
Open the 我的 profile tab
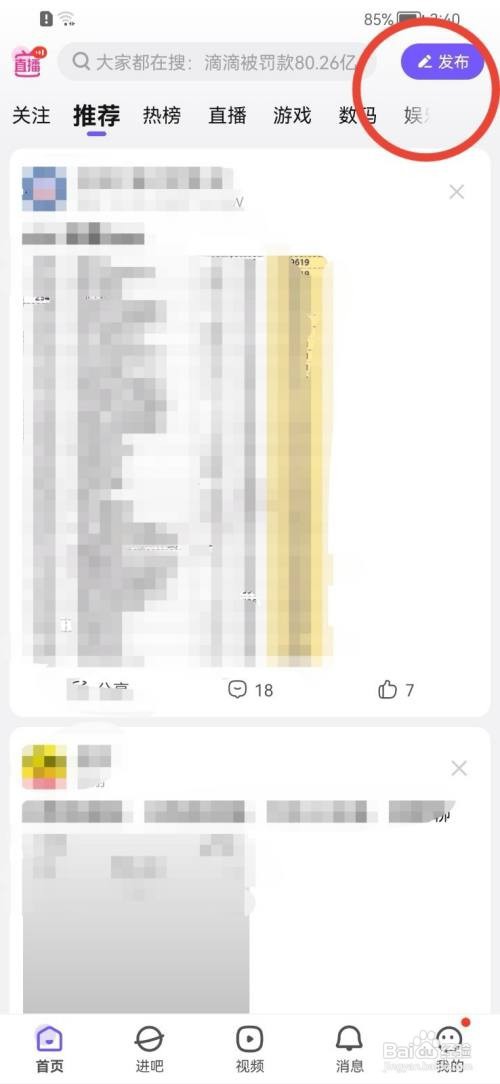(450, 1048)
